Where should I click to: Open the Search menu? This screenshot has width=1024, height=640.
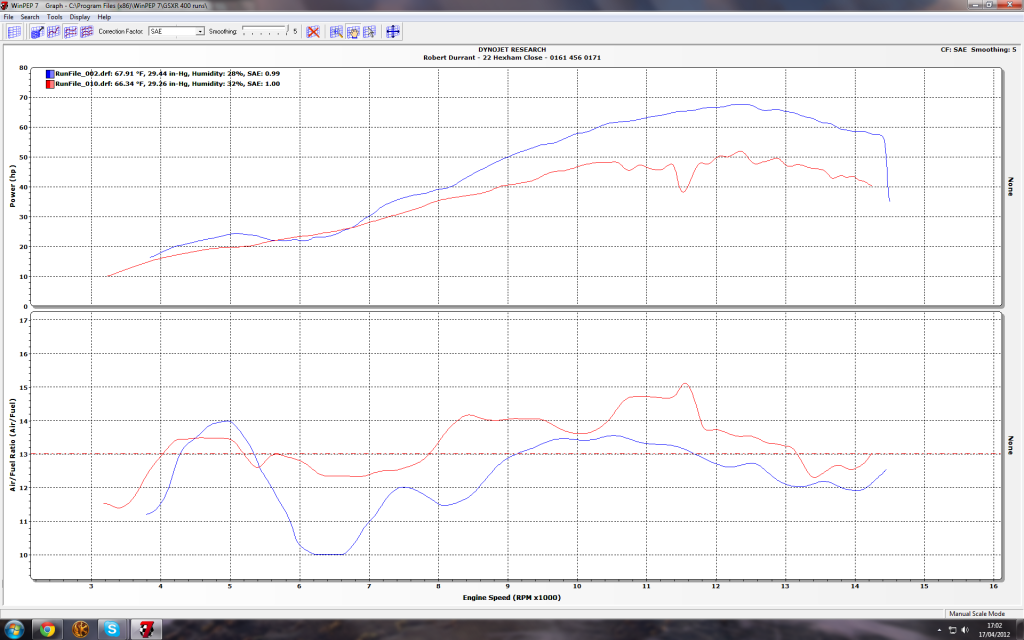point(29,17)
